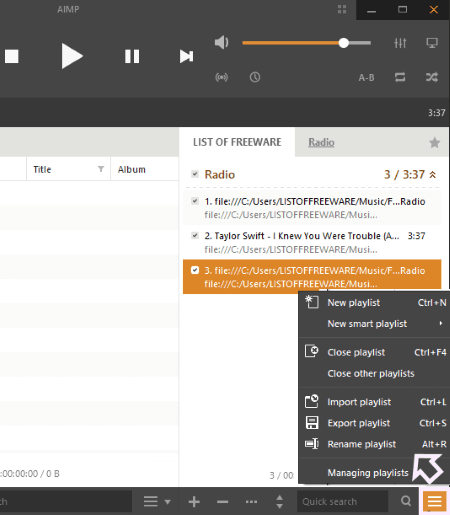Viewport: 450px width, 515px height.
Task: Focus the left library search field
Action: (x=66, y=501)
